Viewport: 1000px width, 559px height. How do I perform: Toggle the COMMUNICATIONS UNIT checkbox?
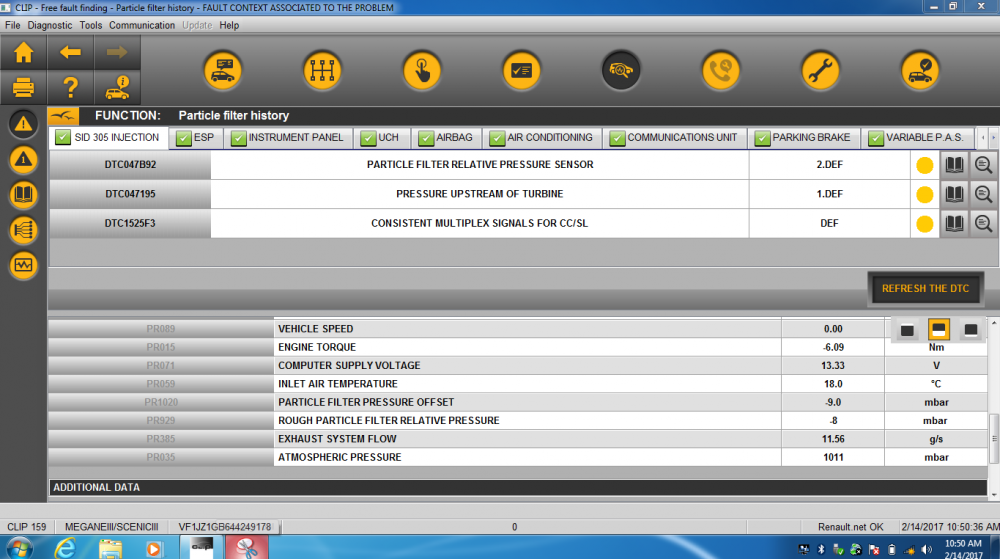coord(617,138)
